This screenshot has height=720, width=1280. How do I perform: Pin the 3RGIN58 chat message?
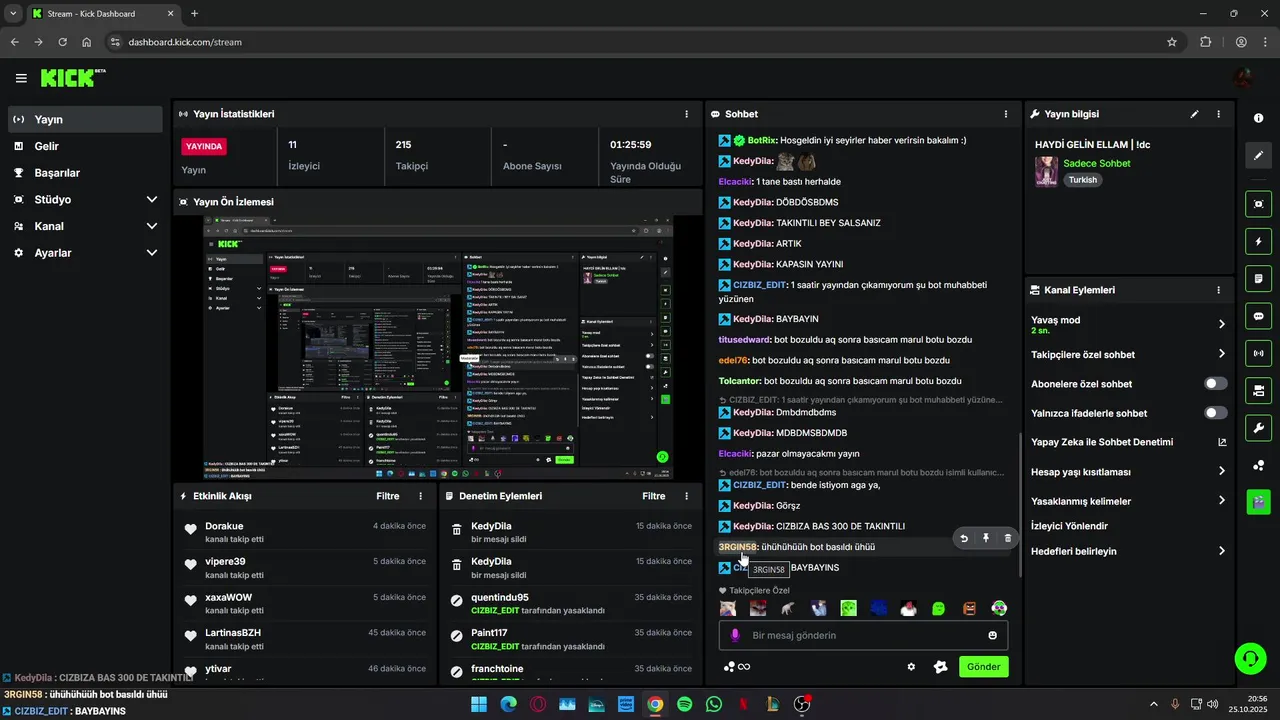986,538
